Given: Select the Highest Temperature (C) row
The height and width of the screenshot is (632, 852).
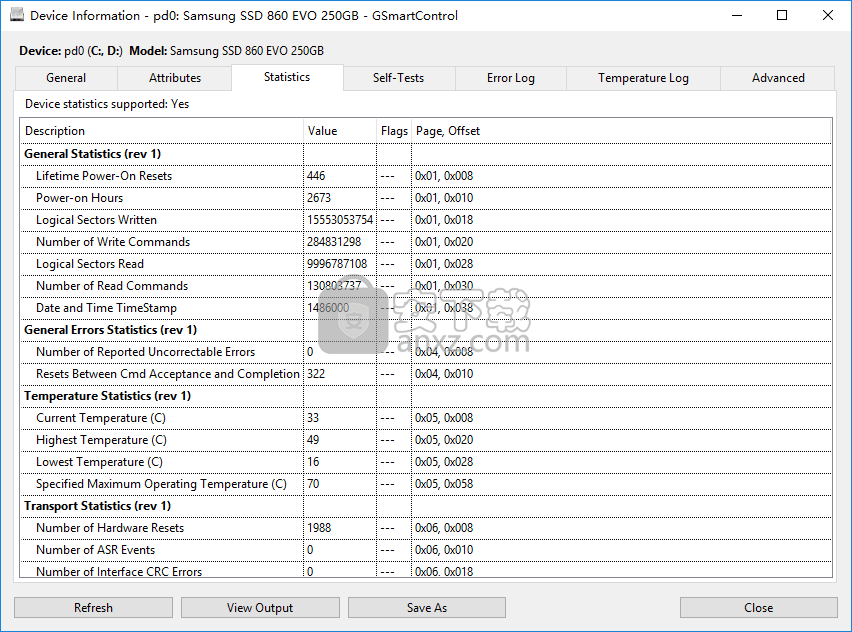Looking at the screenshot, I should 426,440.
